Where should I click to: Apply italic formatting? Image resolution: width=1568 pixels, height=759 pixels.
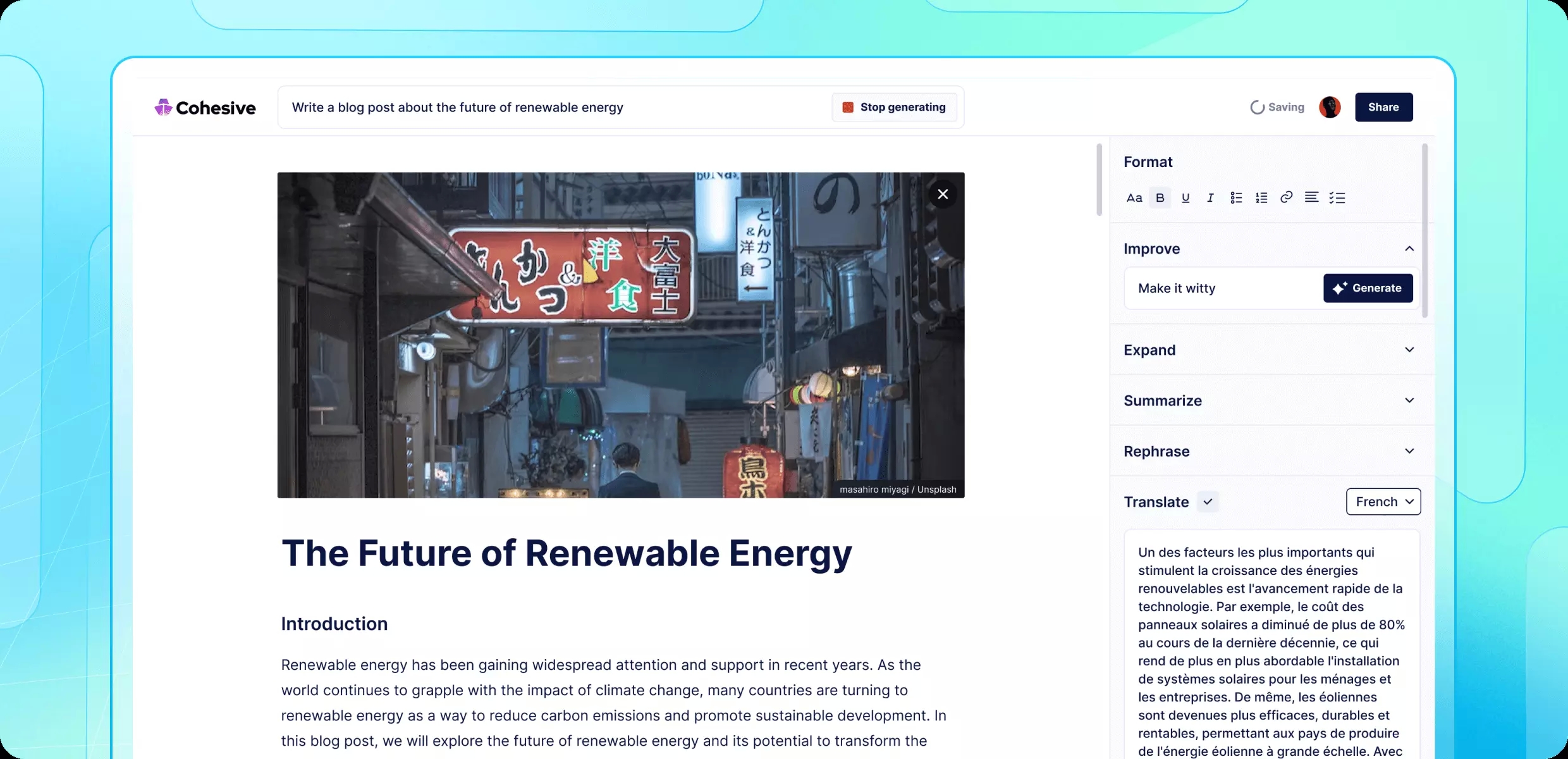pyautogui.click(x=1210, y=198)
